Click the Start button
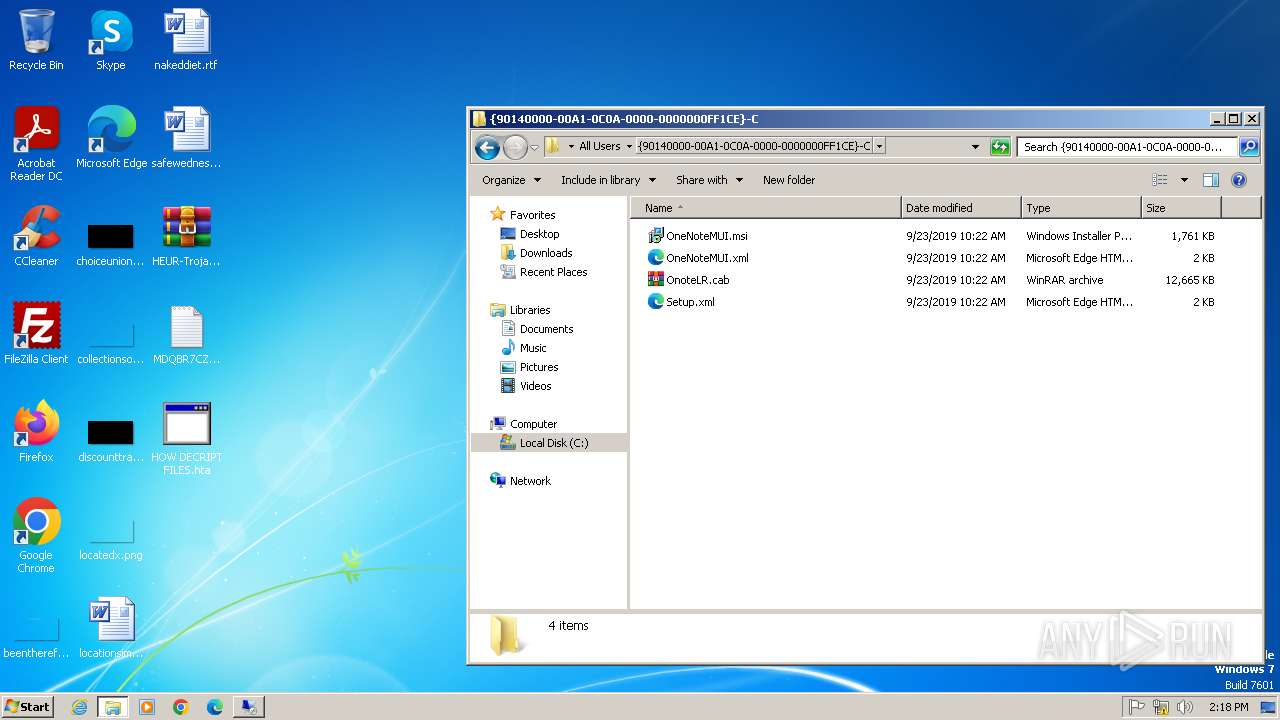1280x720 pixels. (27, 706)
